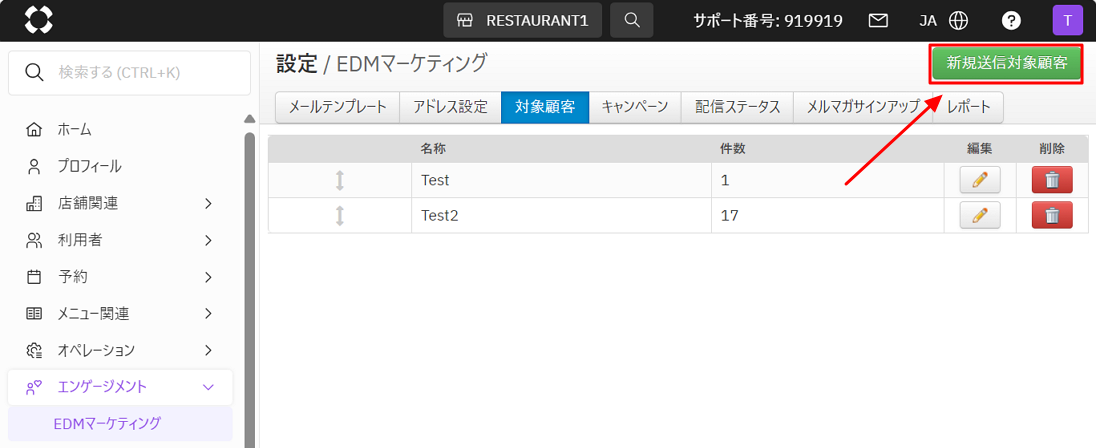Focus the 検索する sidebar search field

[x=140, y=73]
